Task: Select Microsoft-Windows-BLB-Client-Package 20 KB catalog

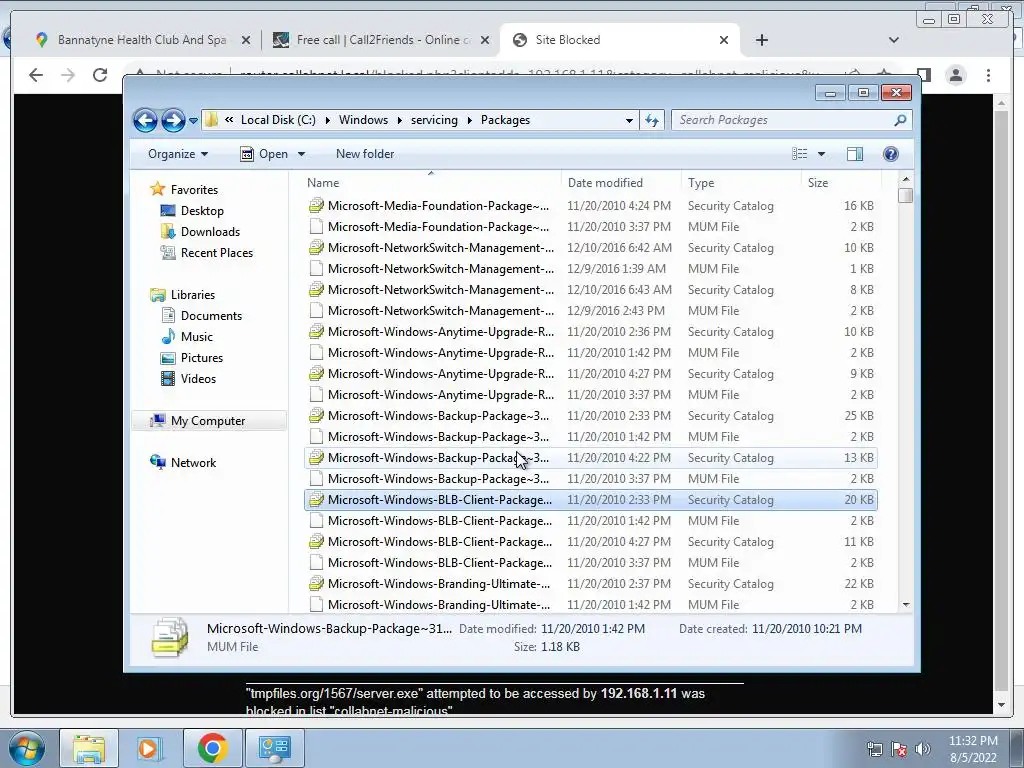Action: pyautogui.click(x=591, y=500)
